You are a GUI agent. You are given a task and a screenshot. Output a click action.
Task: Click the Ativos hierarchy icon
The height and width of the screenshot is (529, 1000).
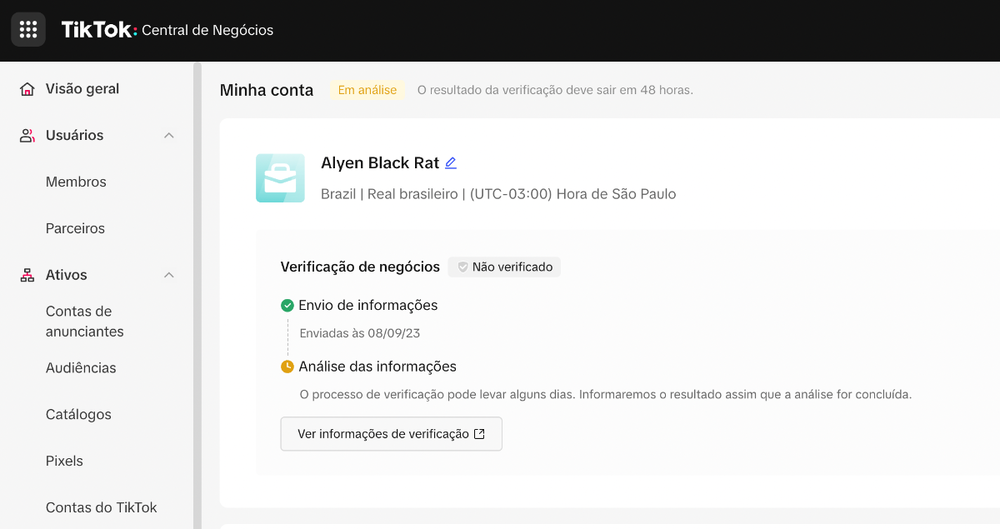(27, 275)
